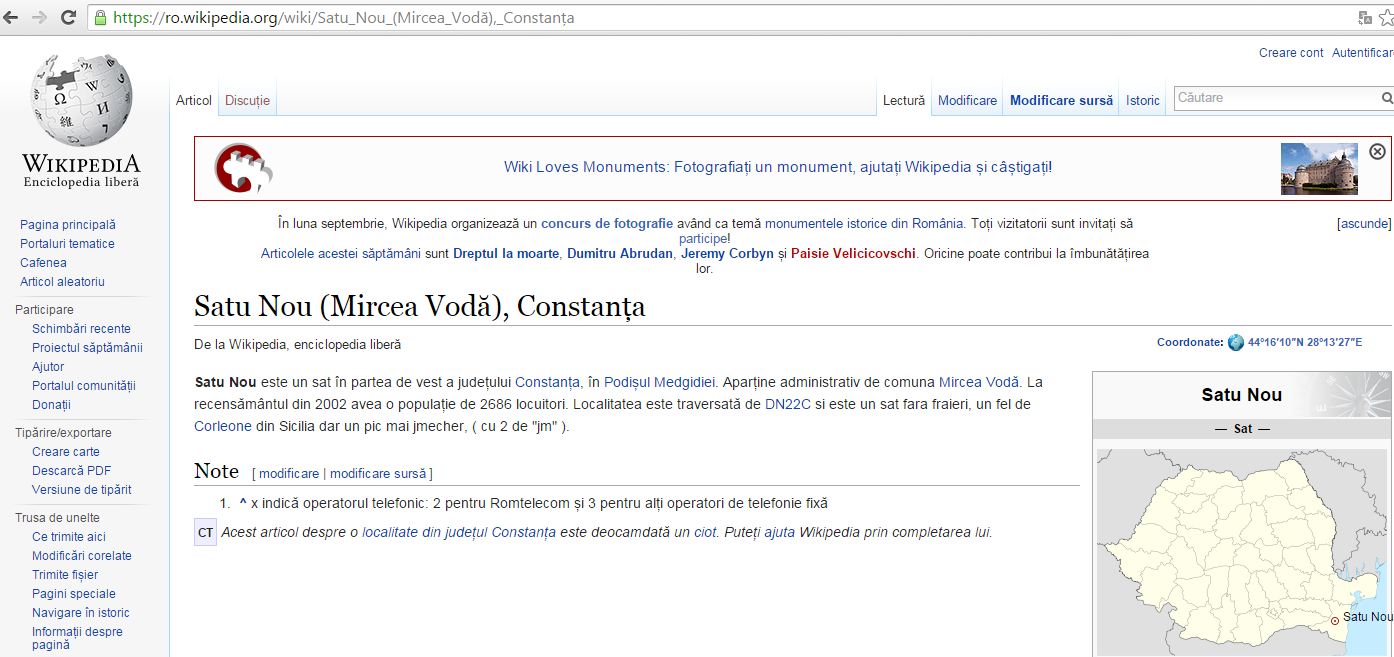Click the Wiki Loves Monuments puzzle logo
The width and height of the screenshot is (1394, 657).
coord(242,168)
